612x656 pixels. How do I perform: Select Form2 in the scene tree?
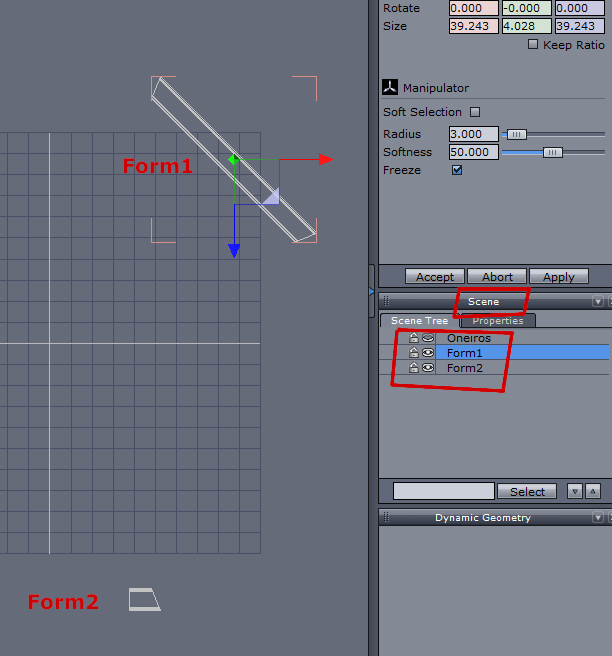coord(464,368)
